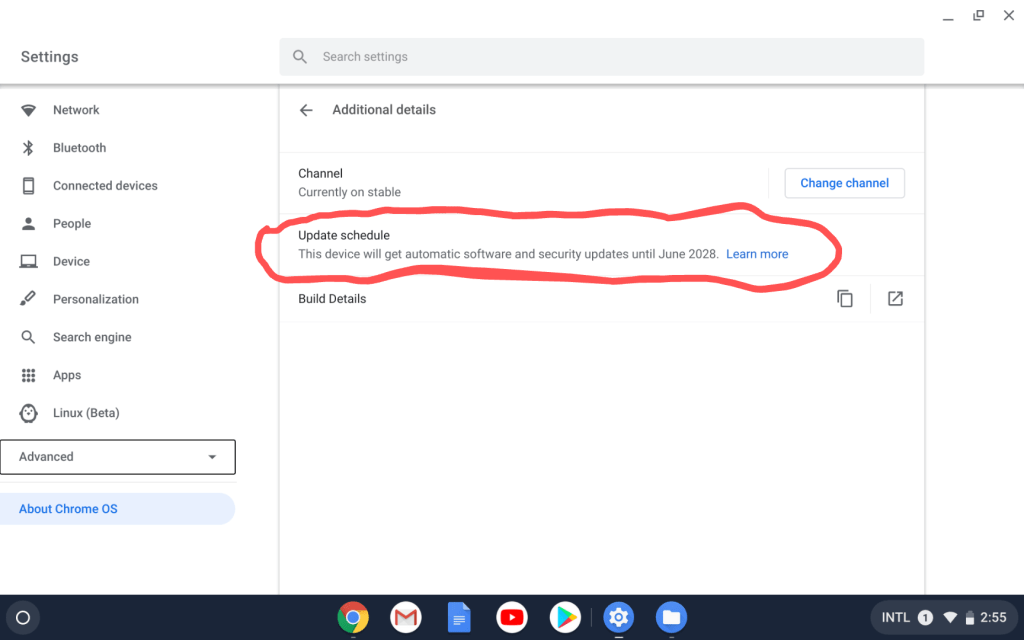Click the Change channel button

click(844, 183)
